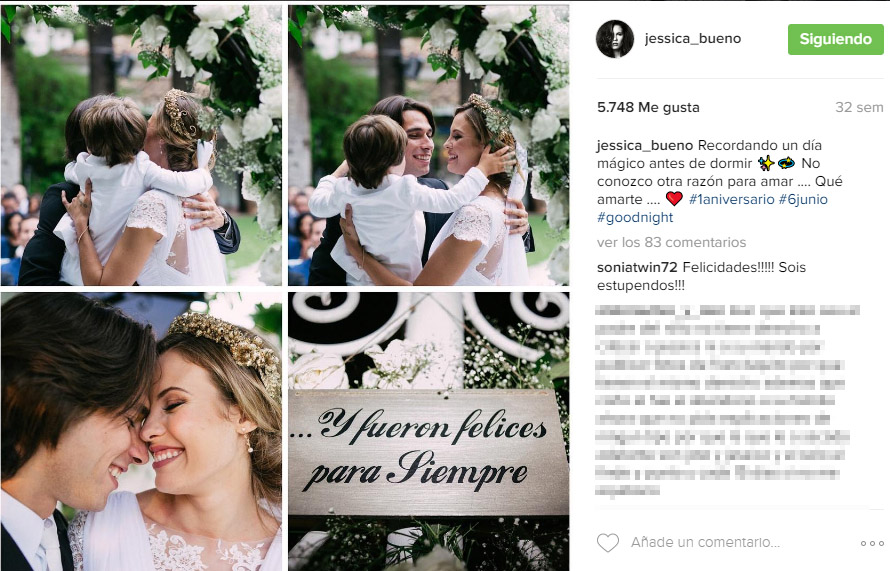Click the Añade un comentario field

tap(705, 543)
